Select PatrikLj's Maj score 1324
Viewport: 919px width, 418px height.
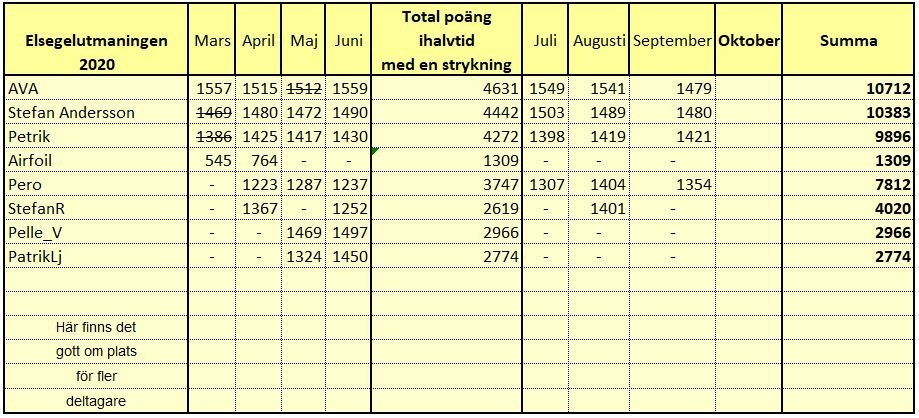305,257
